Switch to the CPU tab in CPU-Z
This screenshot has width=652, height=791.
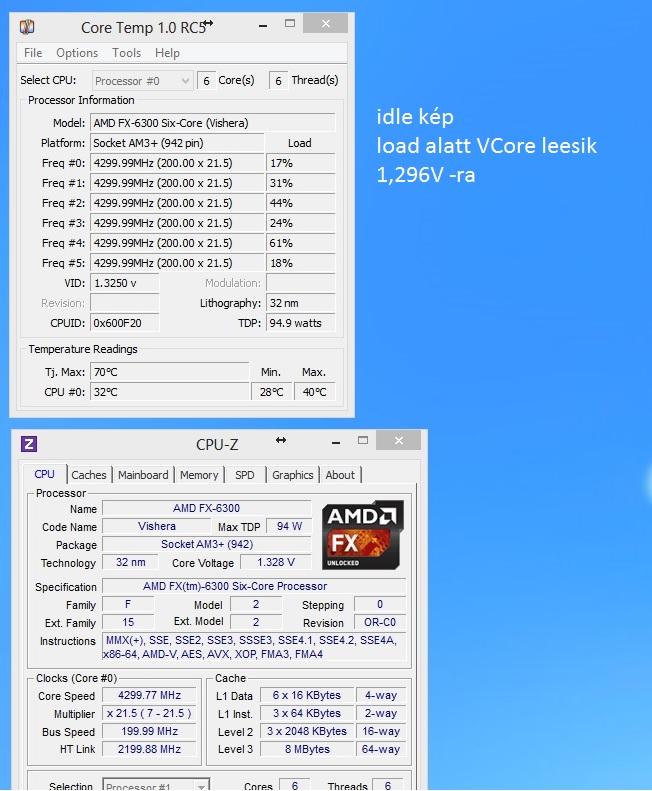pos(44,474)
